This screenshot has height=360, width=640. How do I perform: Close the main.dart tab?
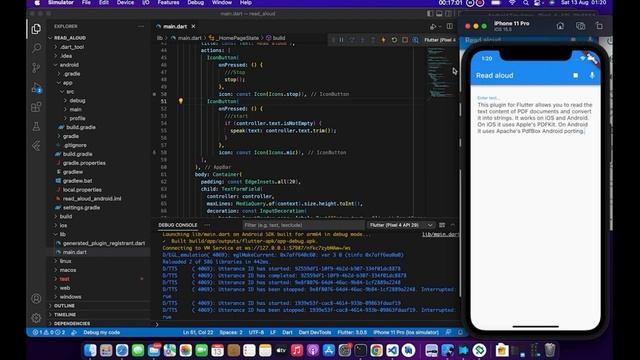[x=193, y=27]
